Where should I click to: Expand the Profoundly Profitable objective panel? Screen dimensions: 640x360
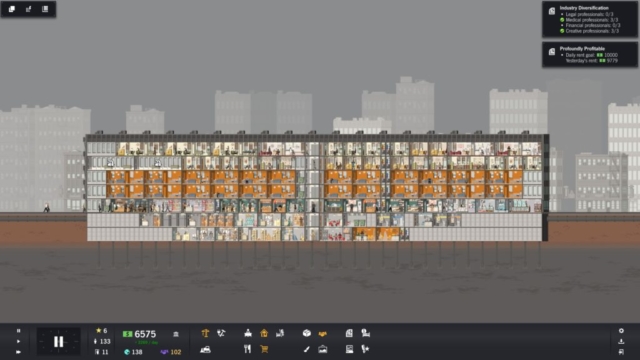coord(590,54)
